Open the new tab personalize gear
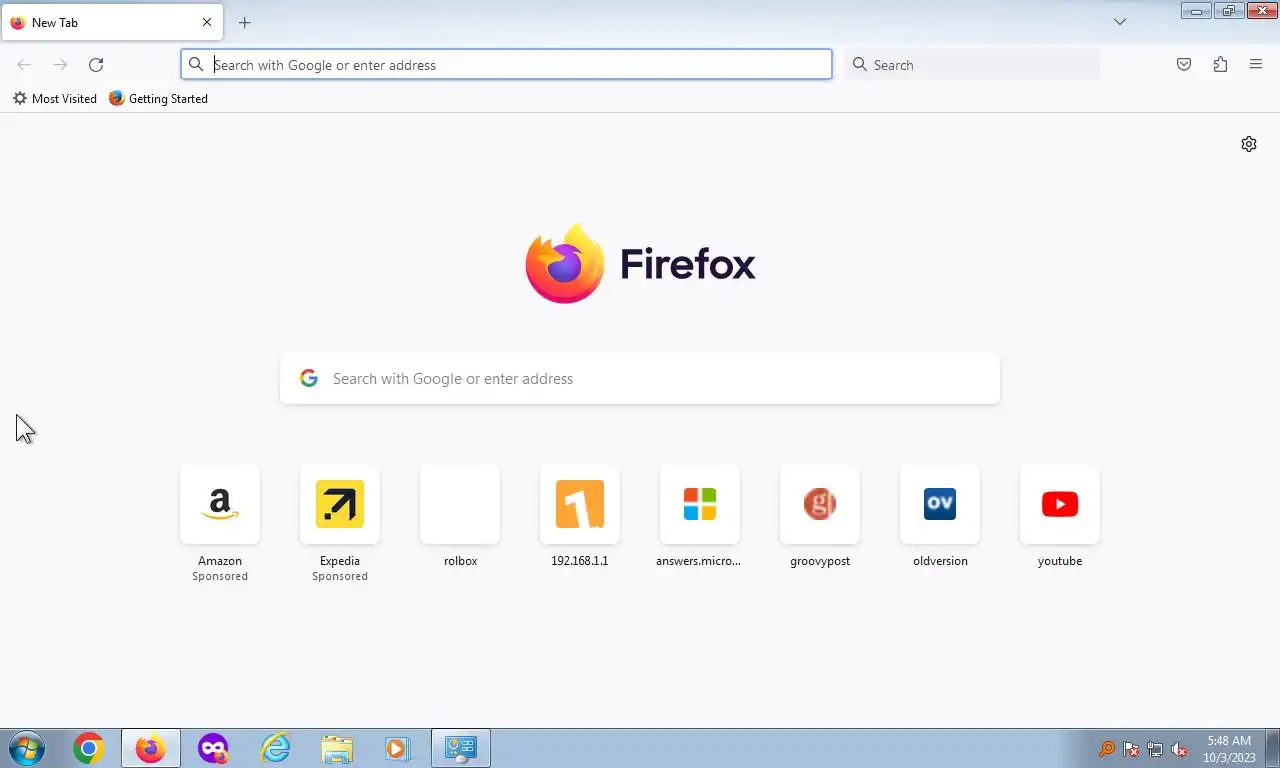The height and width of the screenshot is (768, 1280). point(1249,144)
